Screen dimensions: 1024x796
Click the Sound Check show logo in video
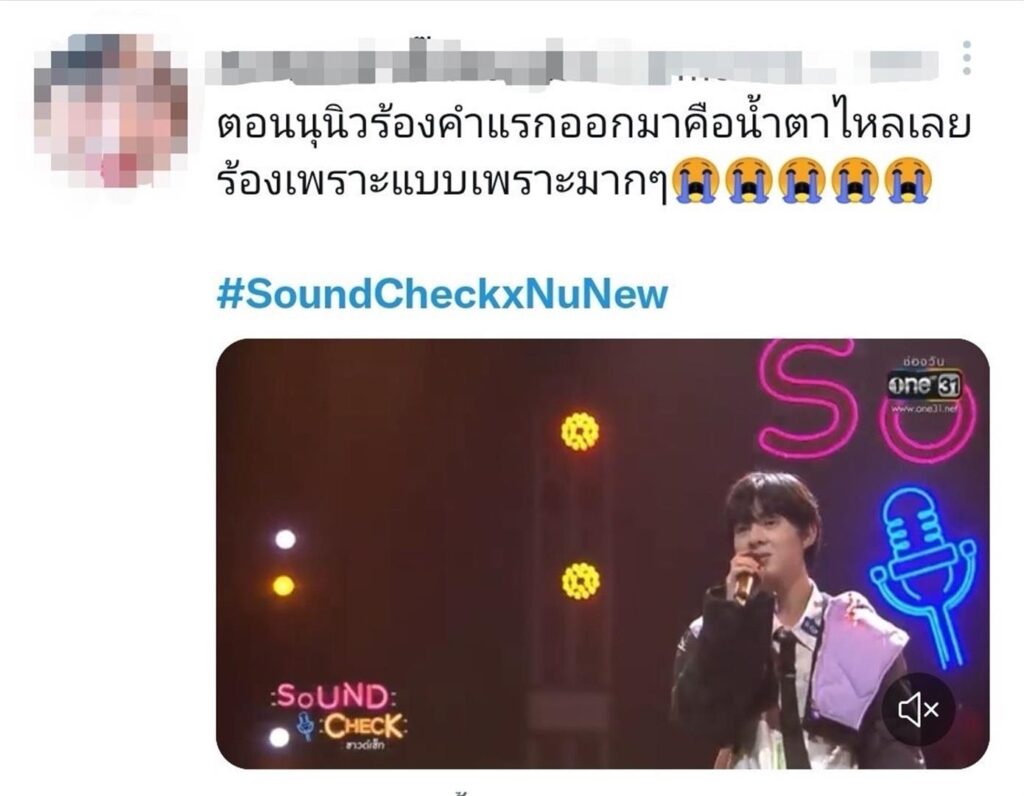(340, 714)
